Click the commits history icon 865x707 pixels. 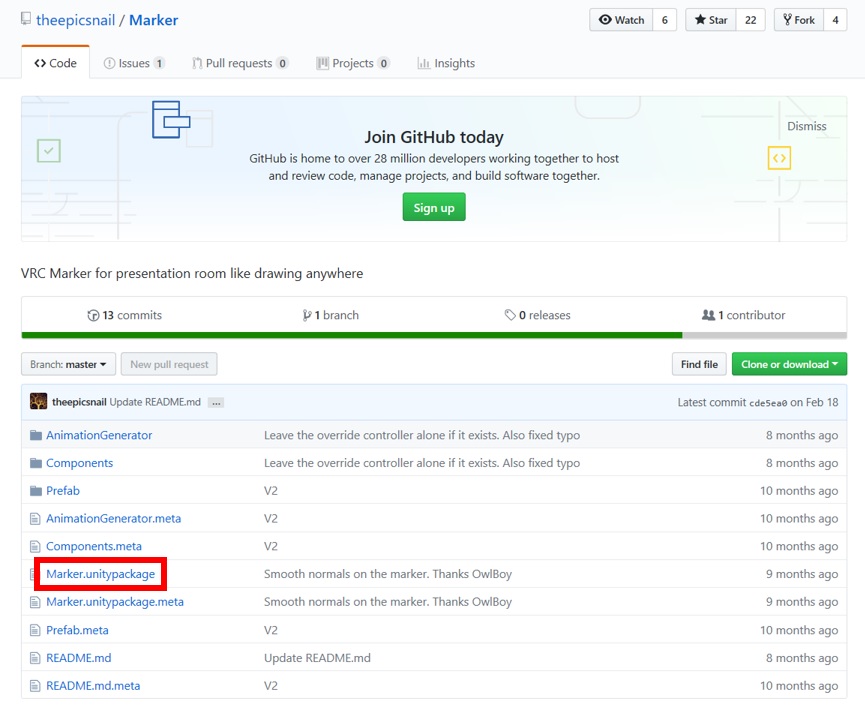tap(93, 315)
